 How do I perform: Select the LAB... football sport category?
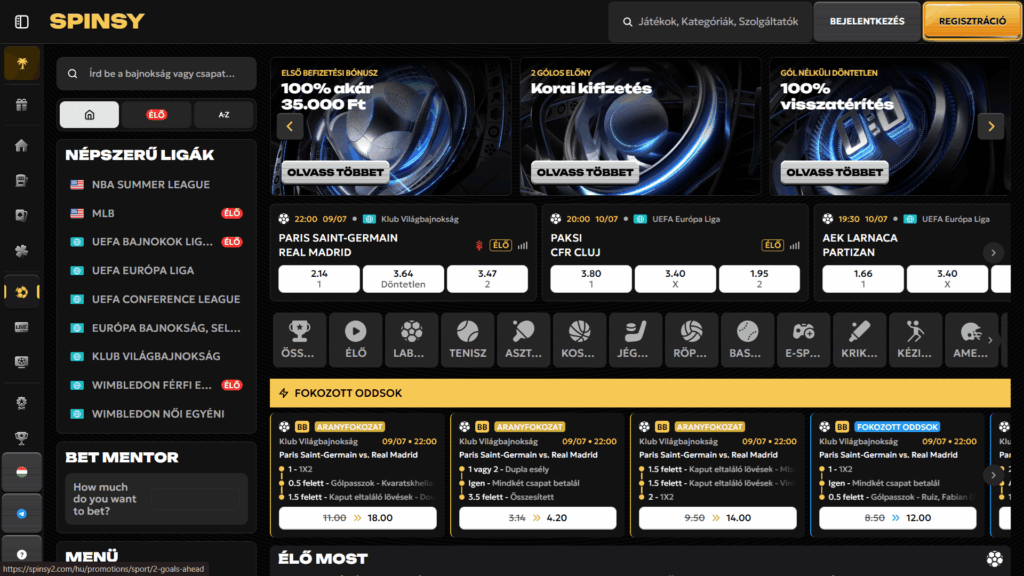[411, 340]
